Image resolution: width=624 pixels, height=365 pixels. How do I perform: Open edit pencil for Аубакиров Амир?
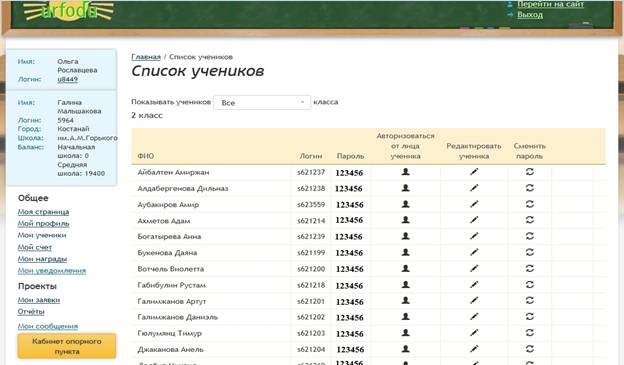tap(474, 204)
